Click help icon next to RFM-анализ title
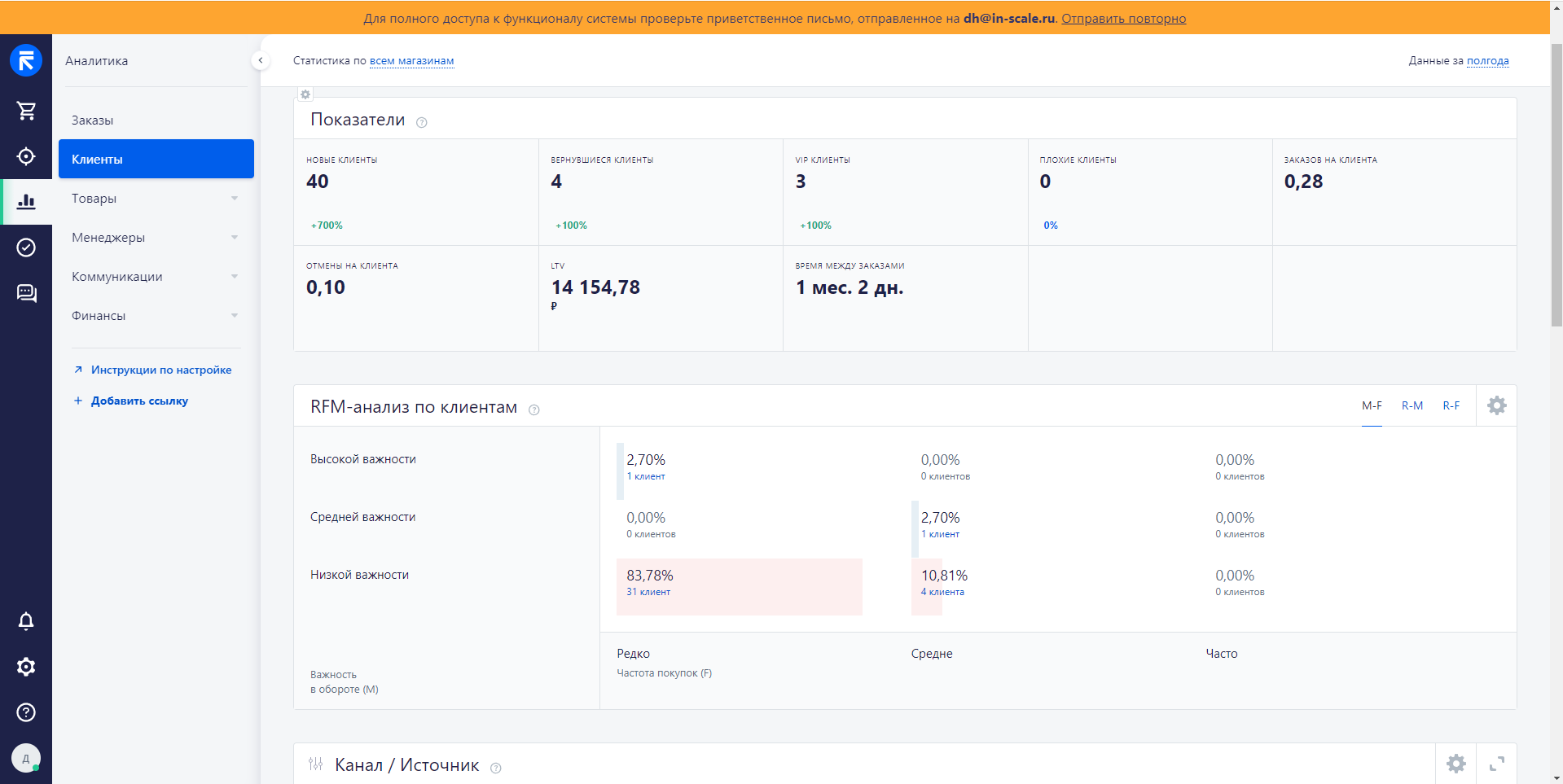Screen dimensions: 1563x784 tap(534, 410)
